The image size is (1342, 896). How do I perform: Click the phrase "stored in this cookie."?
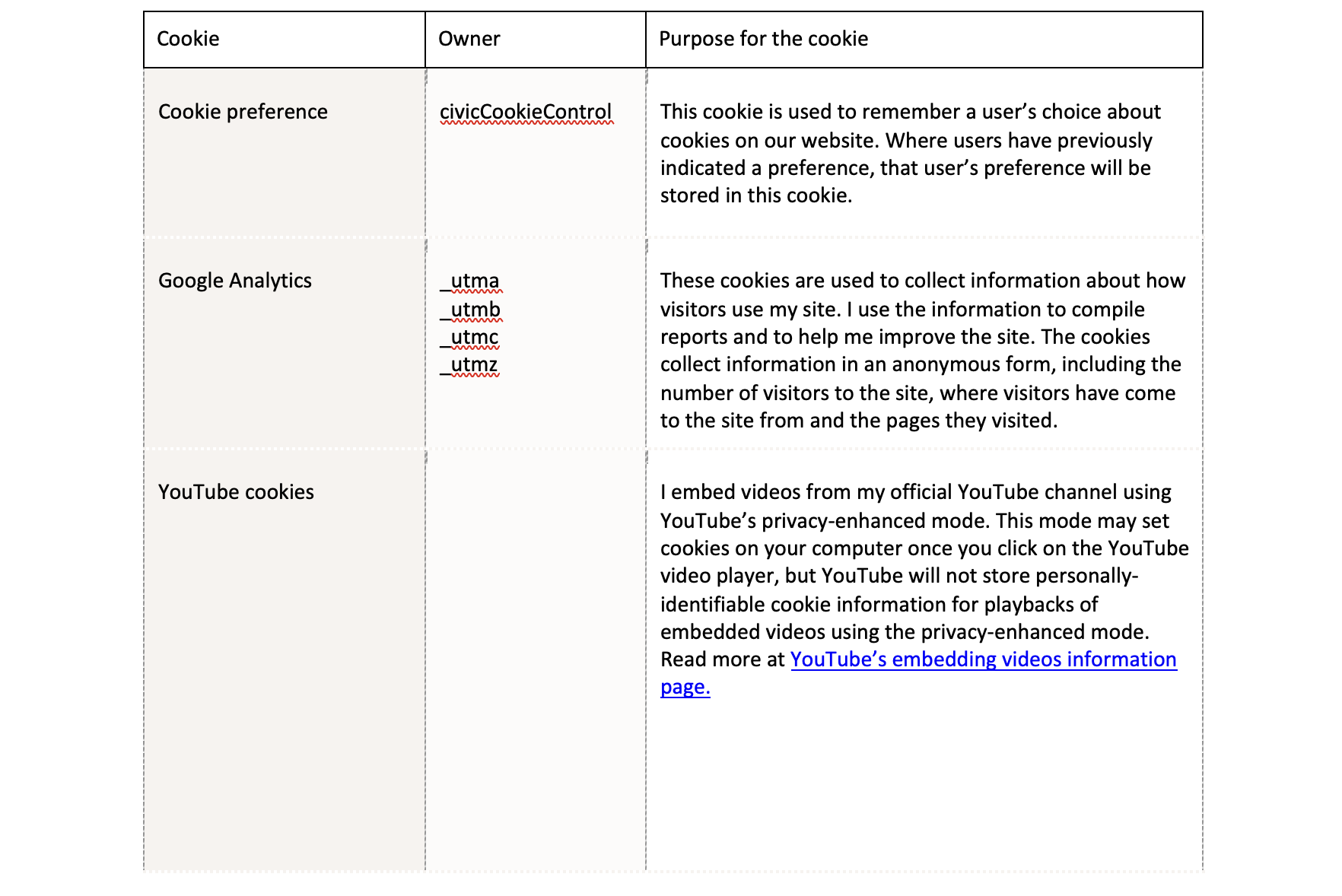pyautogui.click(x=755, y=195)
